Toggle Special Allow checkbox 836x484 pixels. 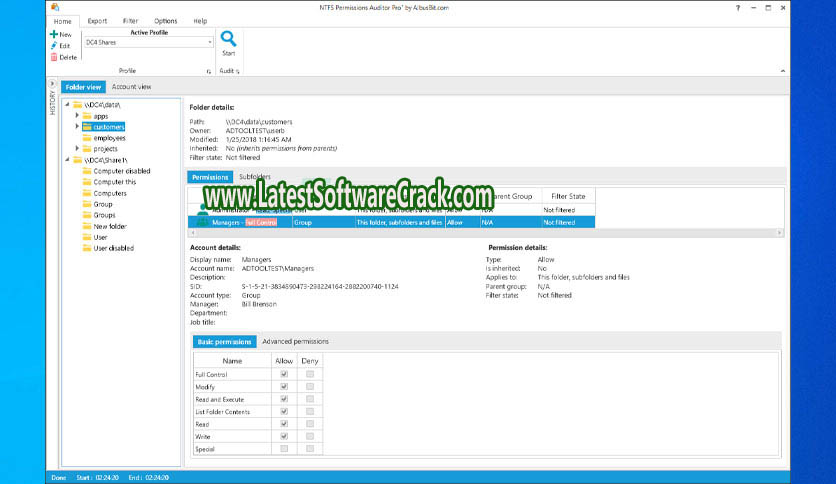tap(284, 449)
